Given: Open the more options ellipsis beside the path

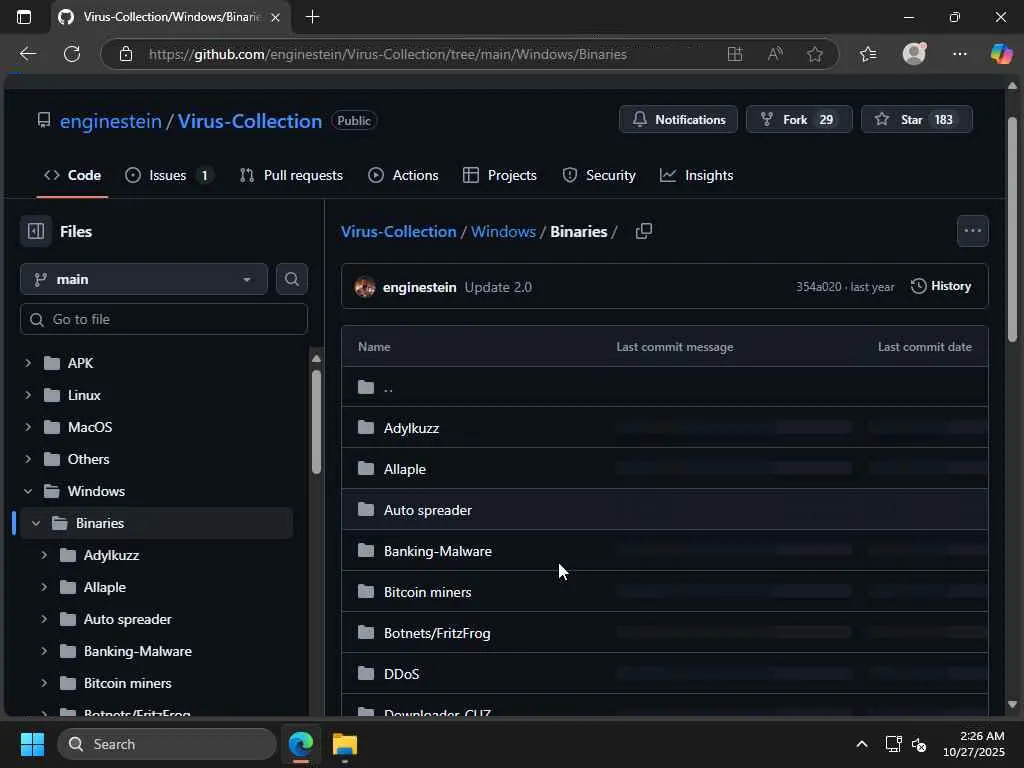Looking at the screenshot, I should (972, 231).
